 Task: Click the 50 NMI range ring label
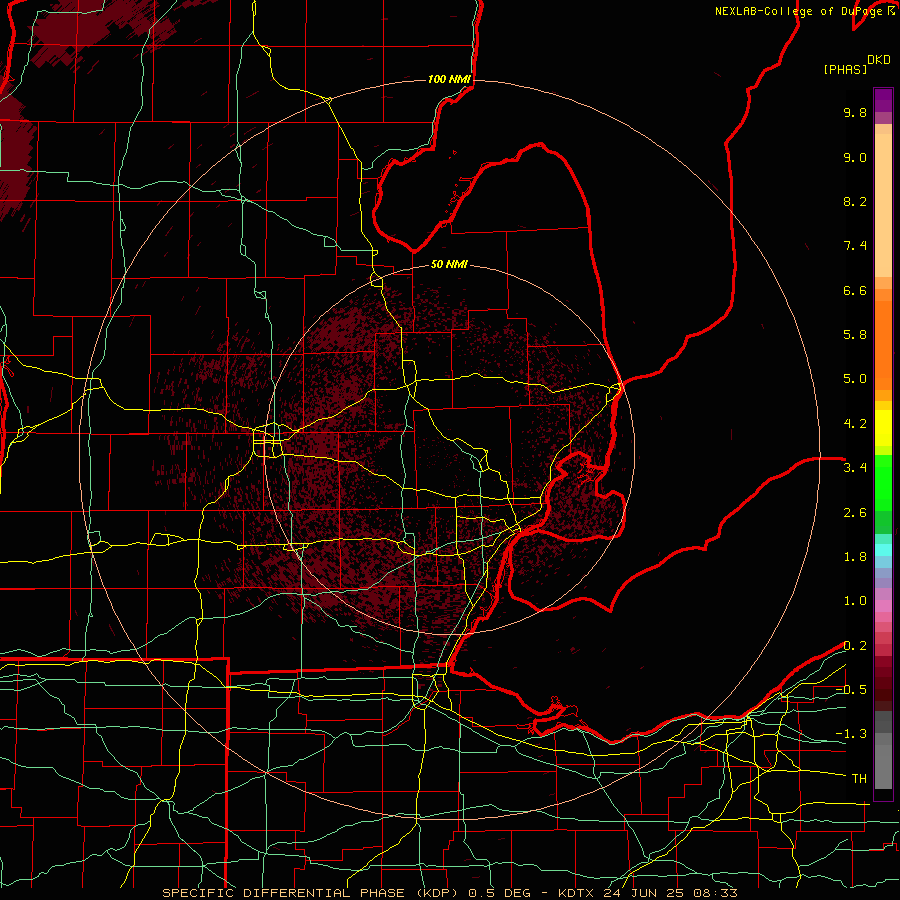449,264
